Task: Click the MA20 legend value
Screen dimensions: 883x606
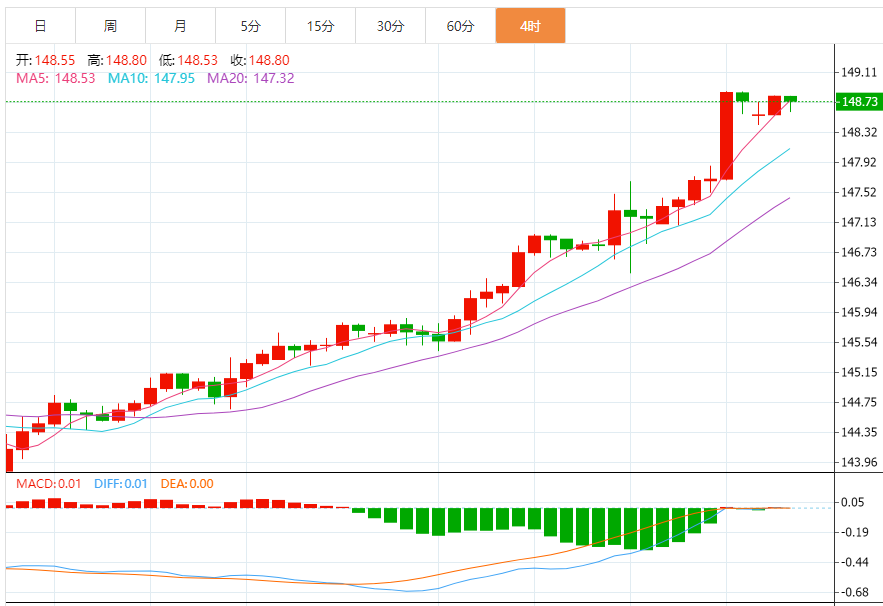Action: point(251,78)
